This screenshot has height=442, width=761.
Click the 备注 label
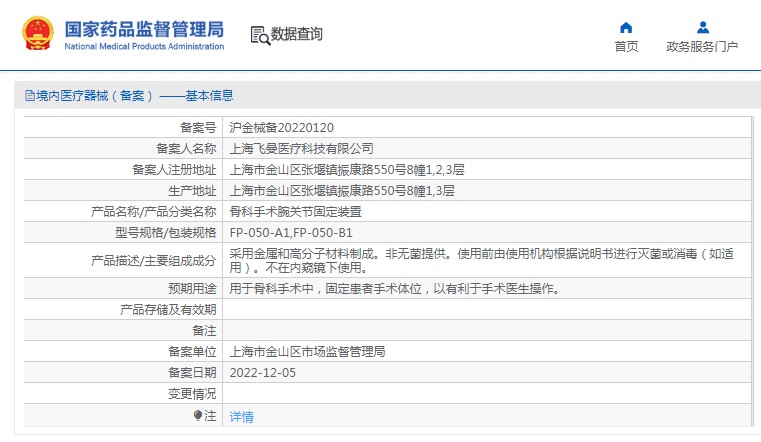pyautogui.click(x=204, y=330)
